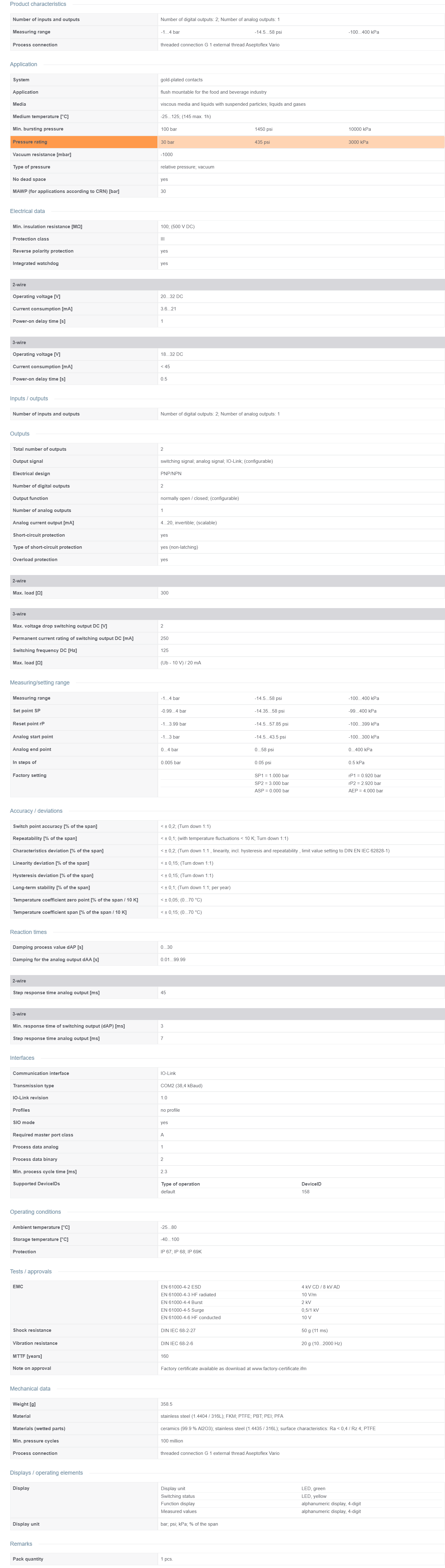The height and width of the screenshot is (1568, 445).
Task: Click the Min. bursting pressure label
Action: (x=38, y=129)
